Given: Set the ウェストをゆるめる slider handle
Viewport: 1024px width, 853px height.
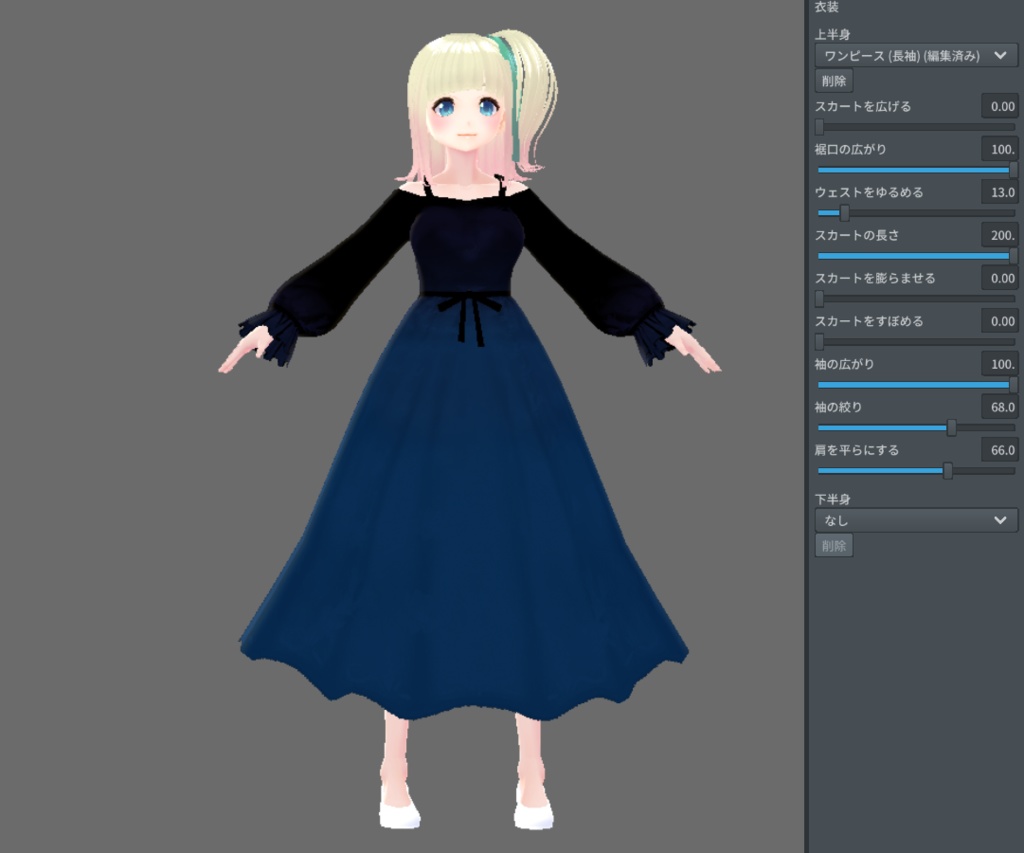Looking at the screenshot, I should [844, 213].
